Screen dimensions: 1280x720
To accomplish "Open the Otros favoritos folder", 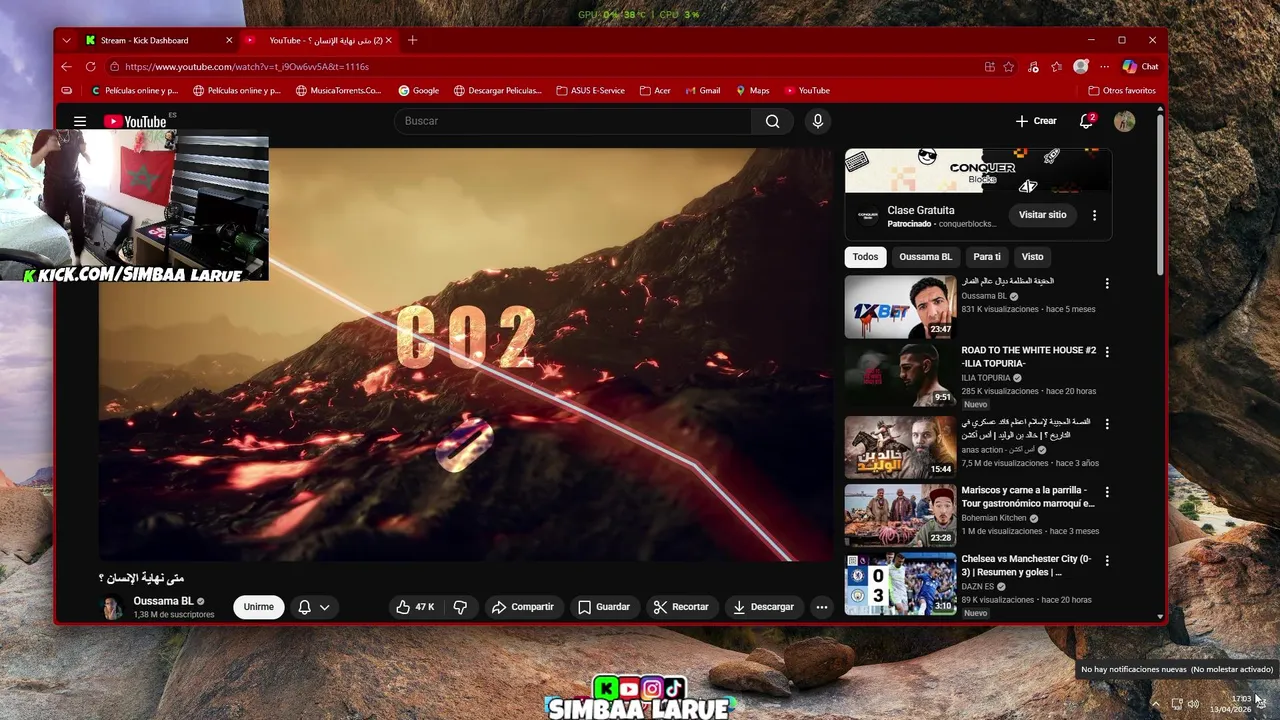I will pyautogui.click(x=1122, y=90).
